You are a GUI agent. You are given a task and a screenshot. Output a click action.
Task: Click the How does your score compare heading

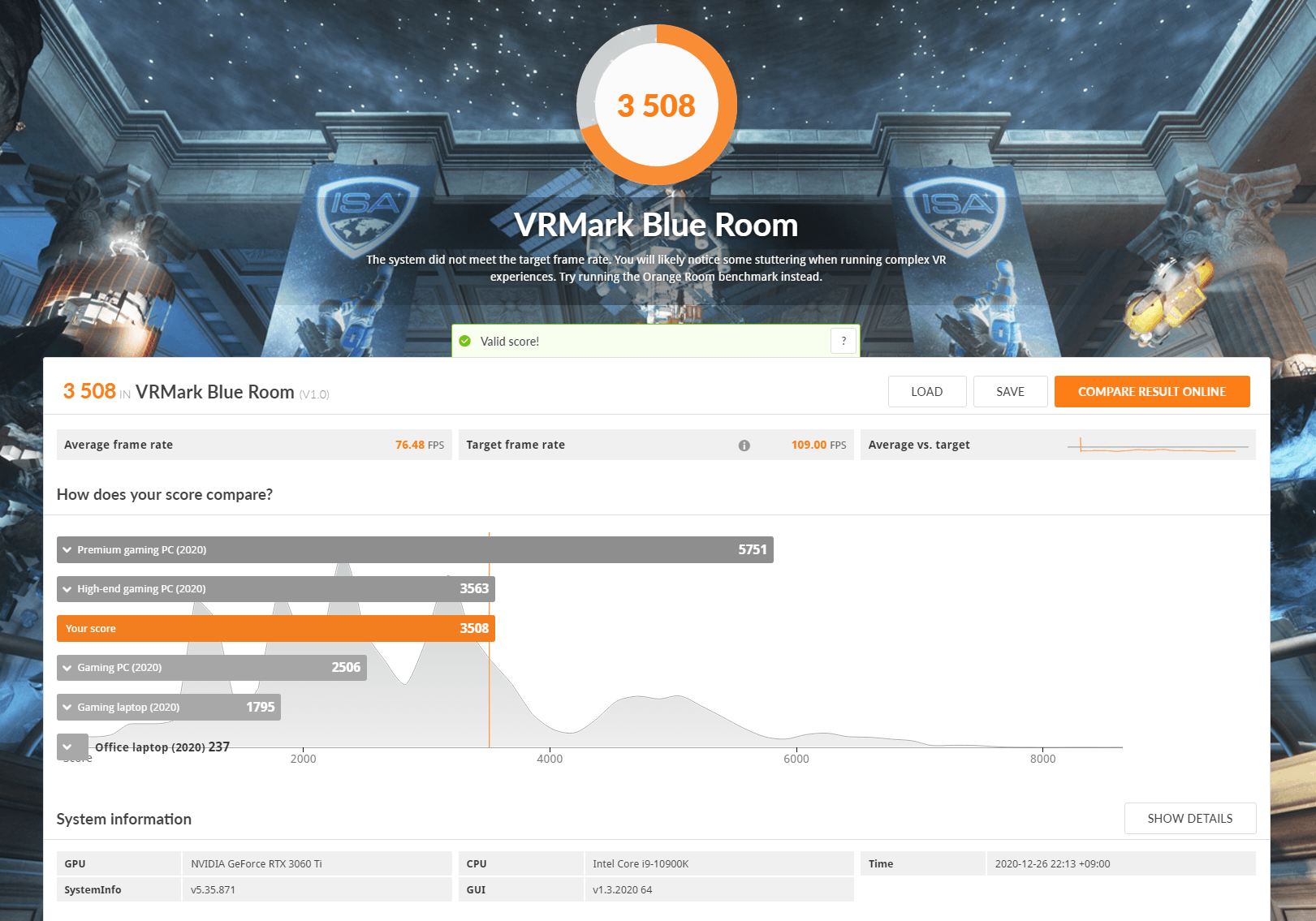165,494
